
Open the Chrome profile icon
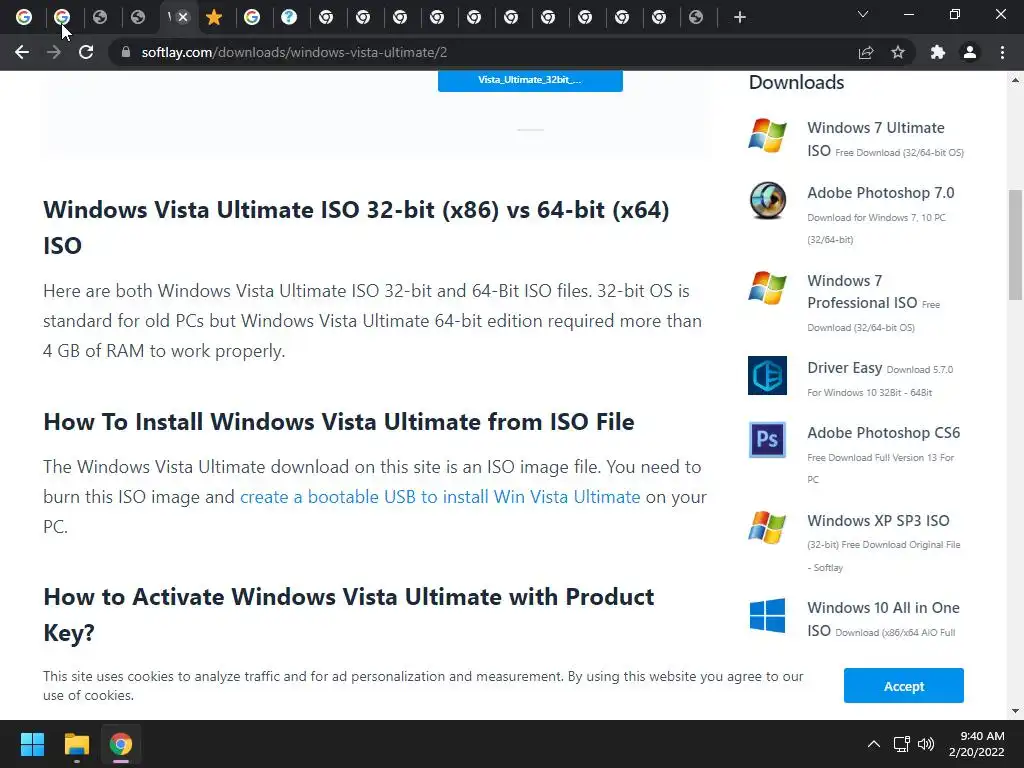coord(970,52)
